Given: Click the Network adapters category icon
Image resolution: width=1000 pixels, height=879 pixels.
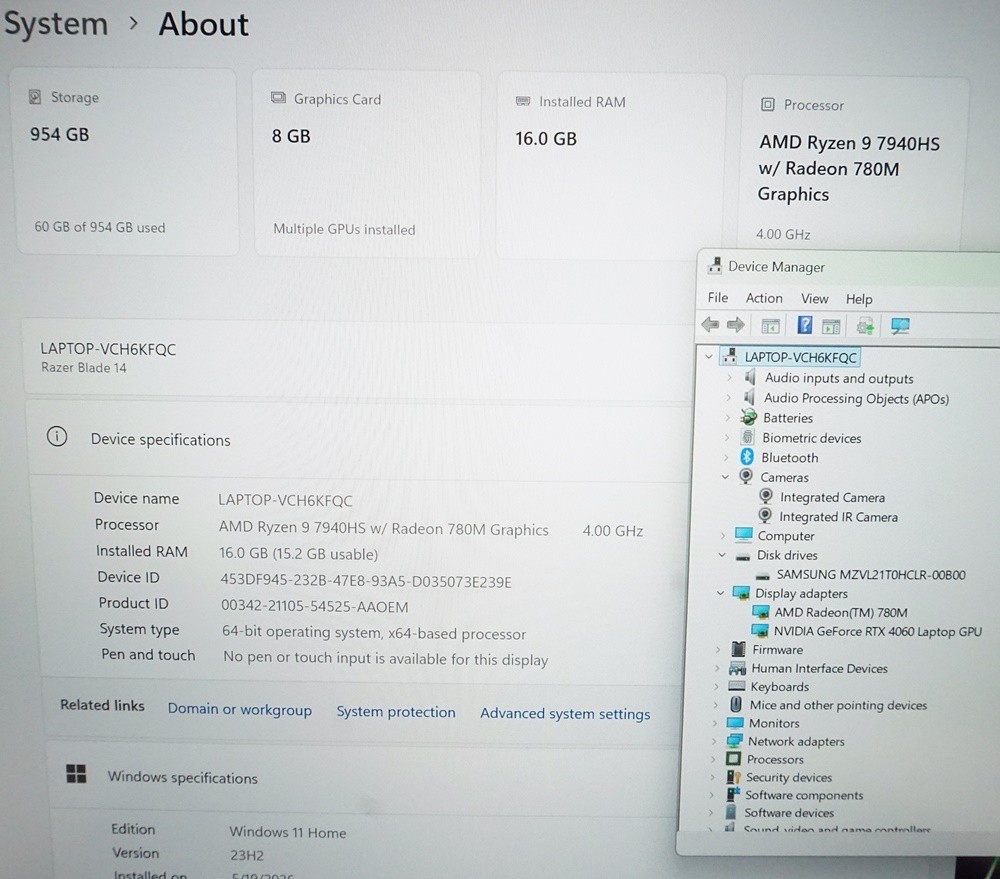Looking at the screenshot, I should coord(735,741).
